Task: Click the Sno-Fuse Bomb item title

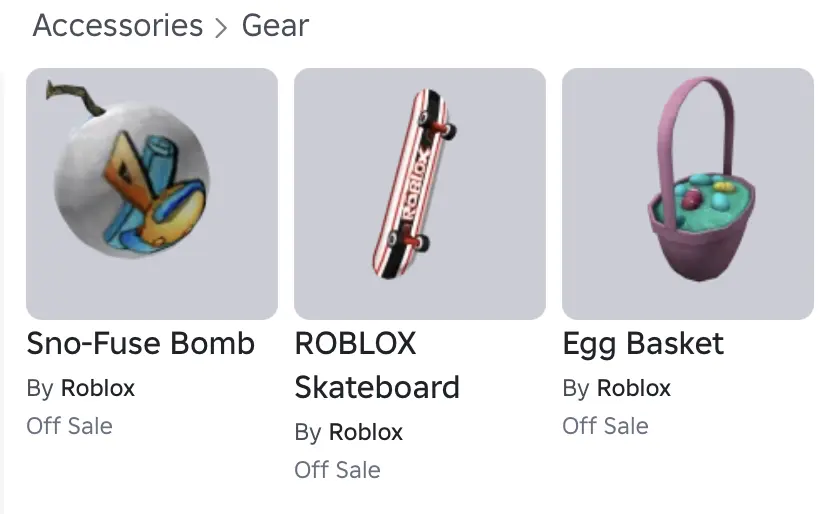Action: tap(141, 344)
